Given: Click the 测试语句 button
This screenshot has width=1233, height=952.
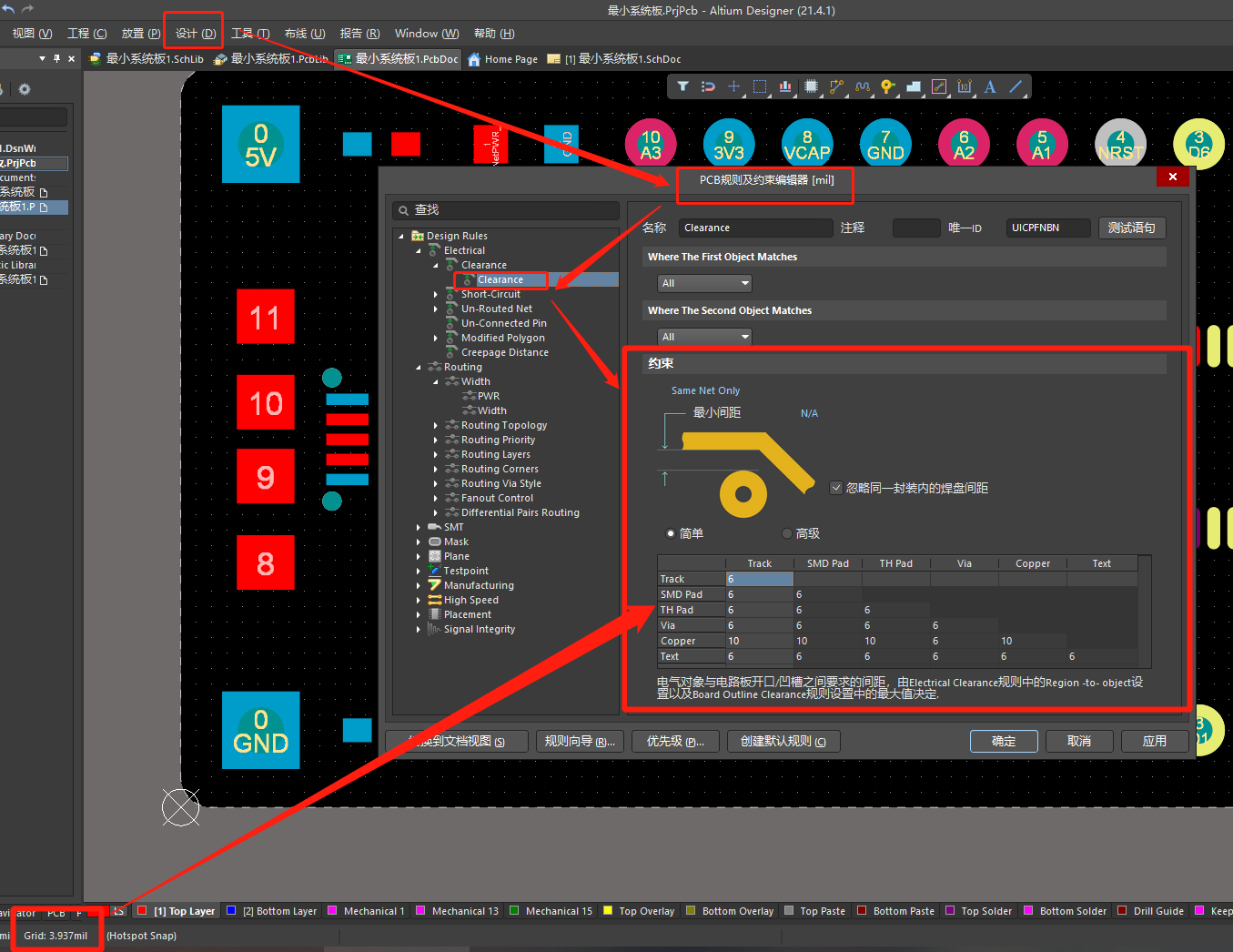Looking at the screenshot, I should tap(1132, 228).
